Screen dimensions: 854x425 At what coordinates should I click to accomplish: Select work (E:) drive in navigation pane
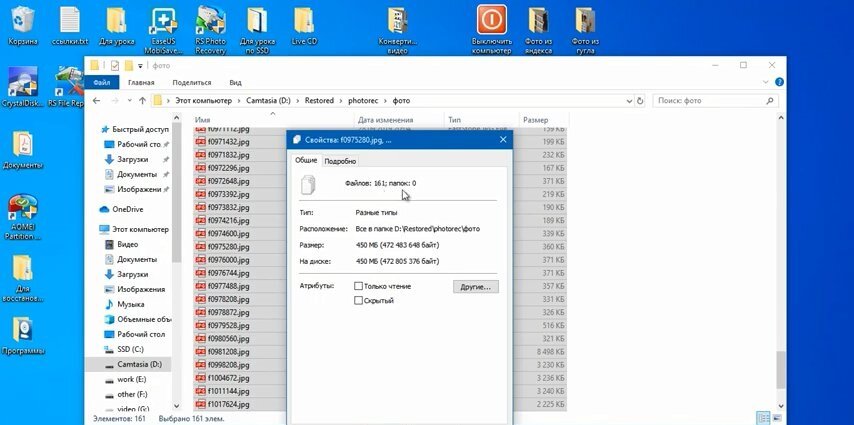124,379
